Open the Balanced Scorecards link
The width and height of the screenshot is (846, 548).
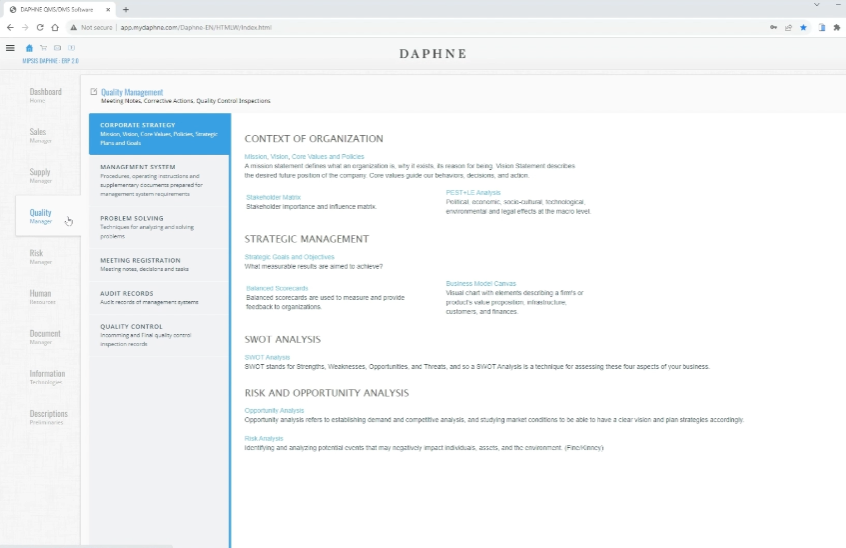pos(277,289)
